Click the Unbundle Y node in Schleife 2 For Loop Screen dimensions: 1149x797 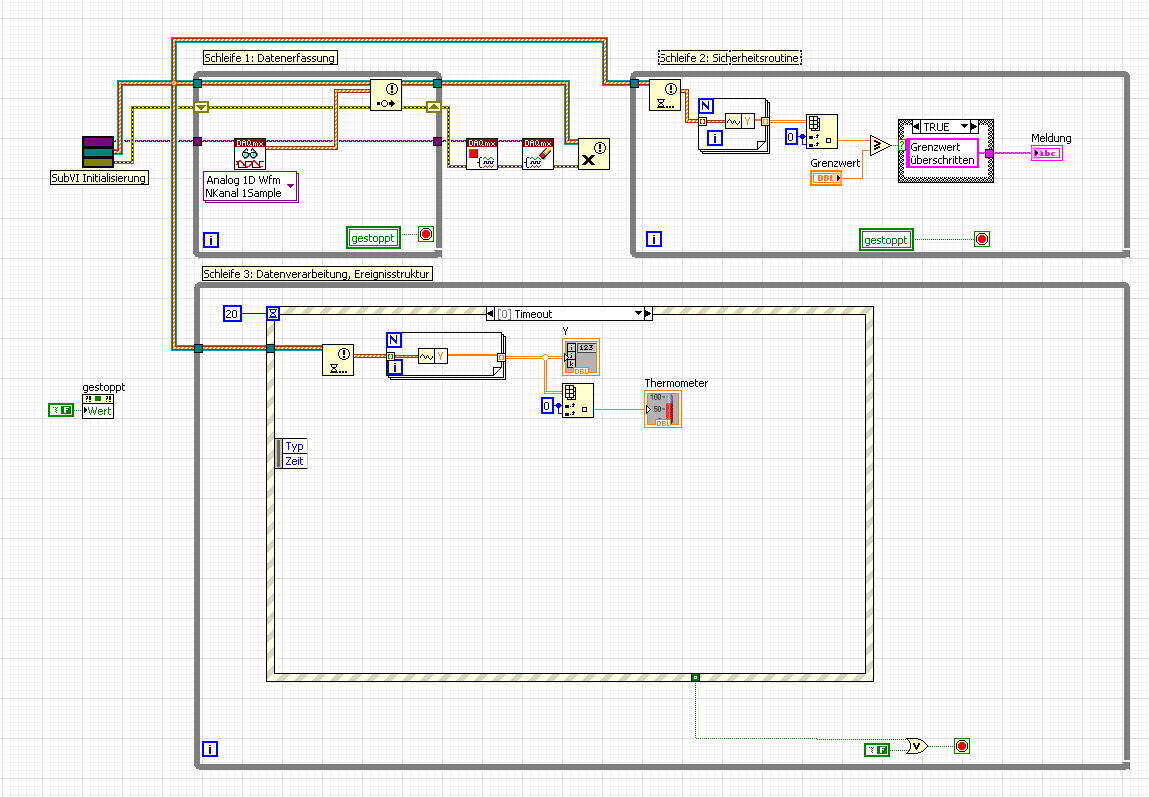tap(739, 122)
